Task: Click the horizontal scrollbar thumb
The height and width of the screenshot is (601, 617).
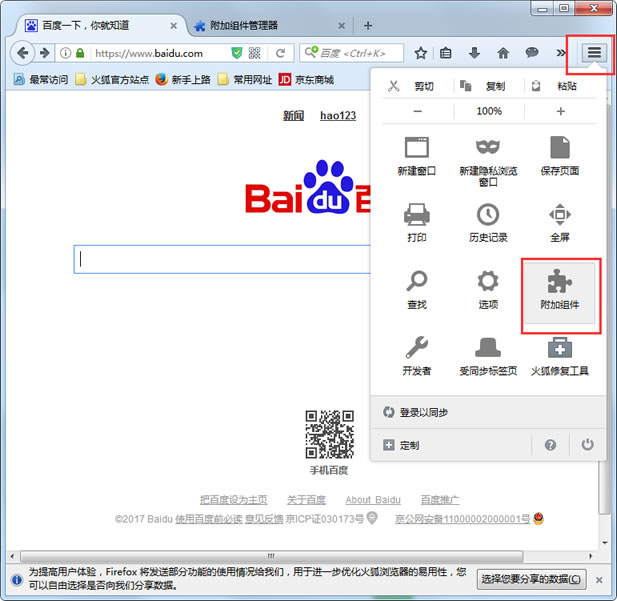Action: [x=271, y=556]
